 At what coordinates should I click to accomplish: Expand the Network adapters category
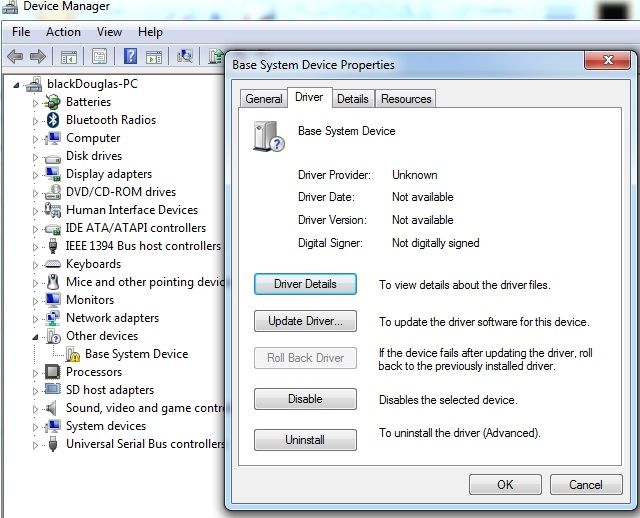point(36,318)
